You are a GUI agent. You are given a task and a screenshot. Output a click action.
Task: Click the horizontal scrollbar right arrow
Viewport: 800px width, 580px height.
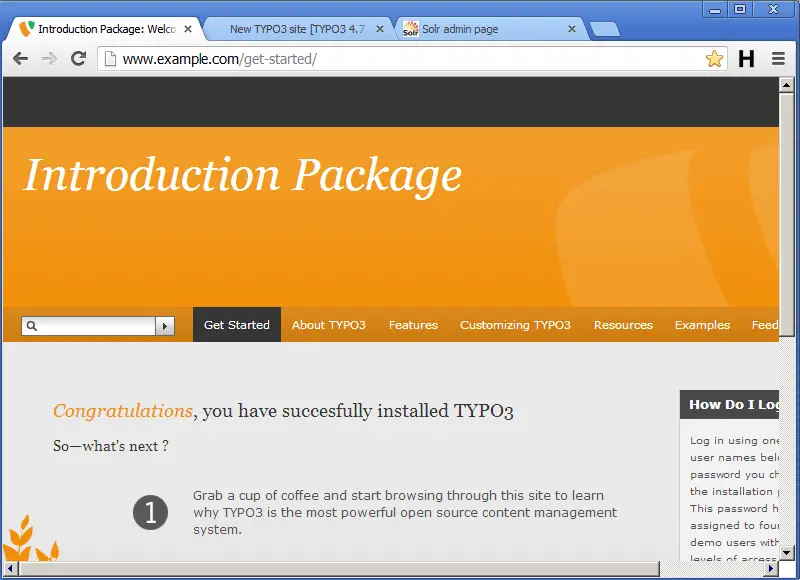[x=771, y=568]
